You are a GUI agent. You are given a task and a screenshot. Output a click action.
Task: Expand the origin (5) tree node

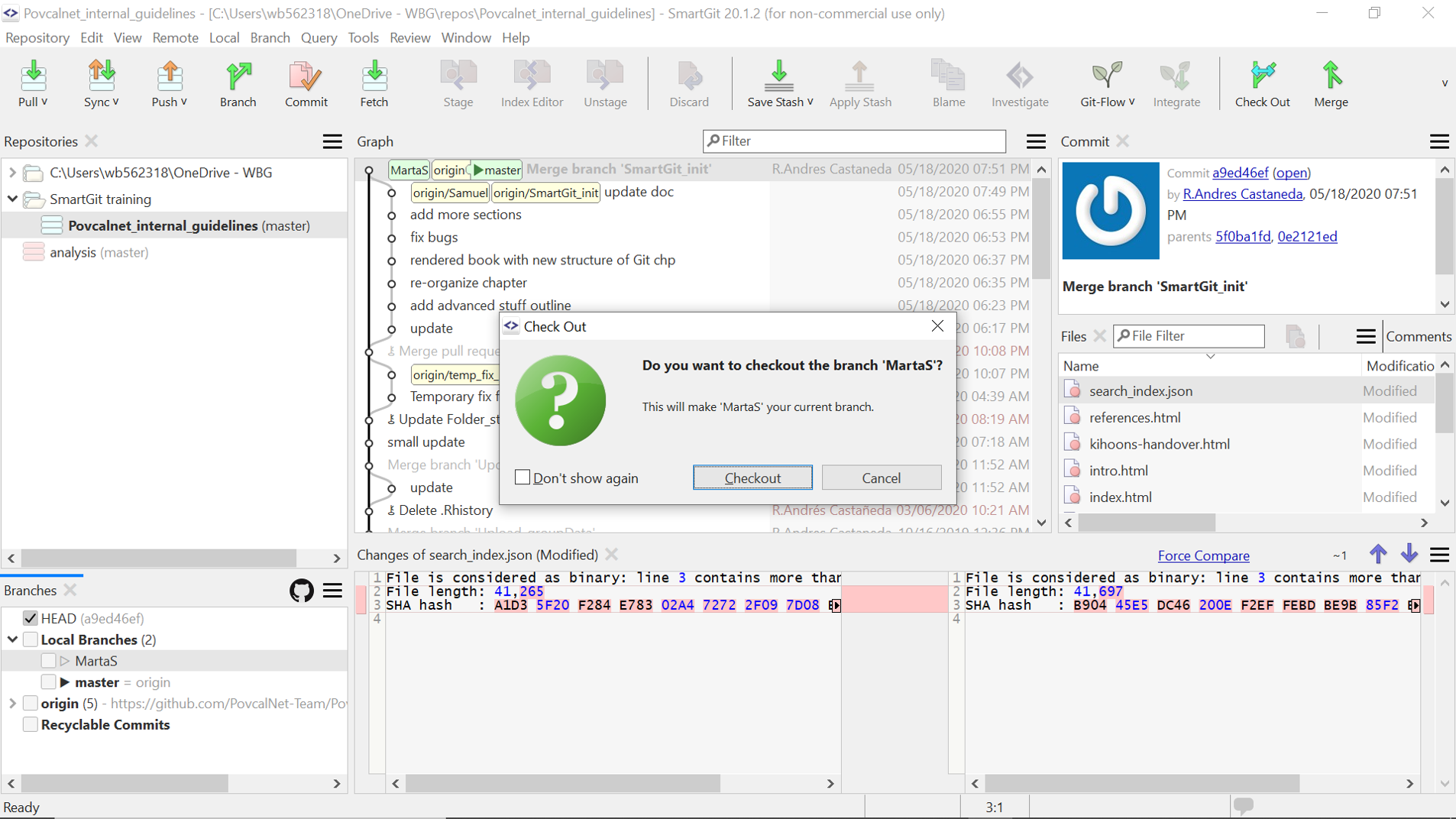(12, 703)
